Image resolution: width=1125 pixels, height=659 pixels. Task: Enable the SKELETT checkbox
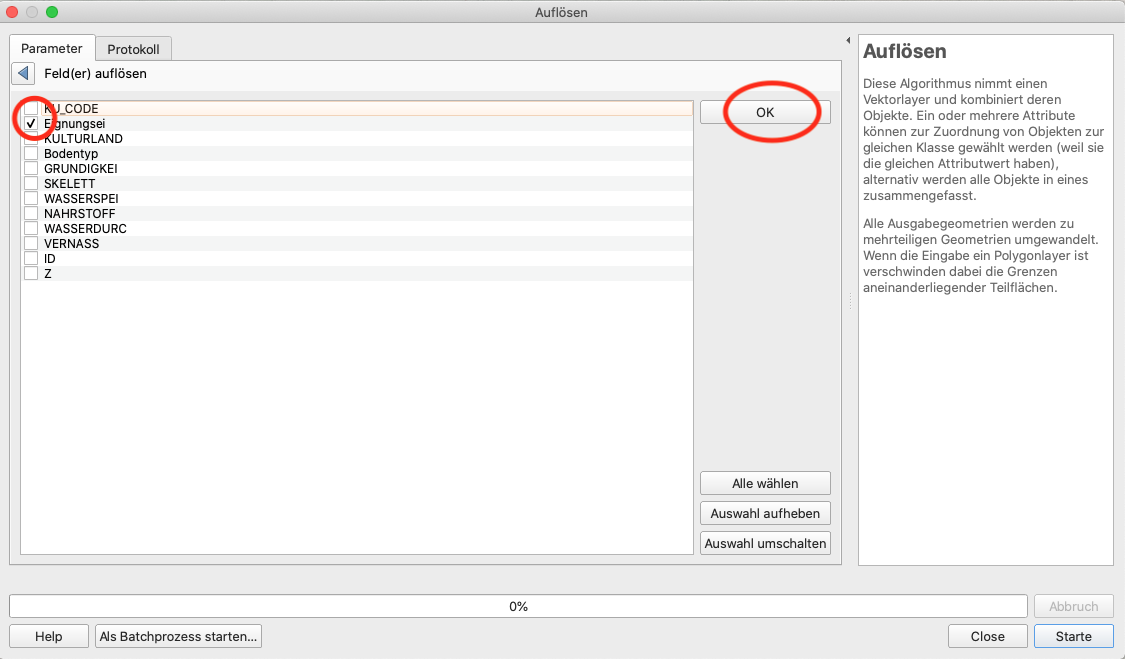pyautogui.click(x=31, y=184)
